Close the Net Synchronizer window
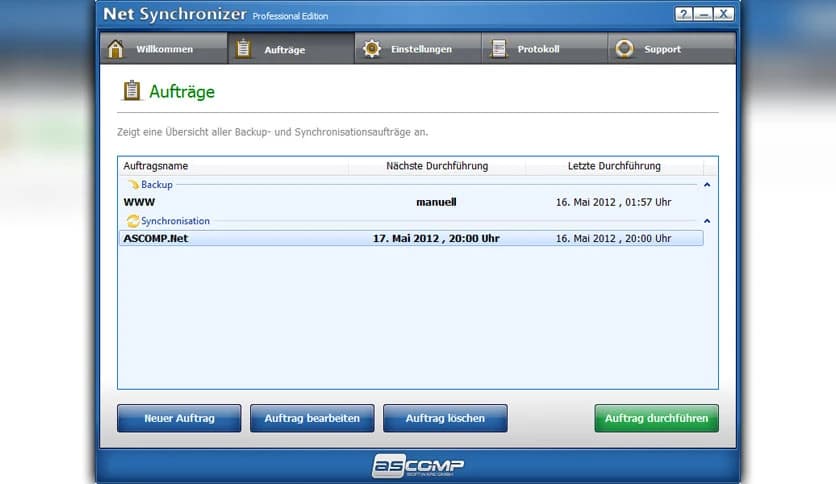The height and width of the screenshot is (484, 836). [724, 14]
